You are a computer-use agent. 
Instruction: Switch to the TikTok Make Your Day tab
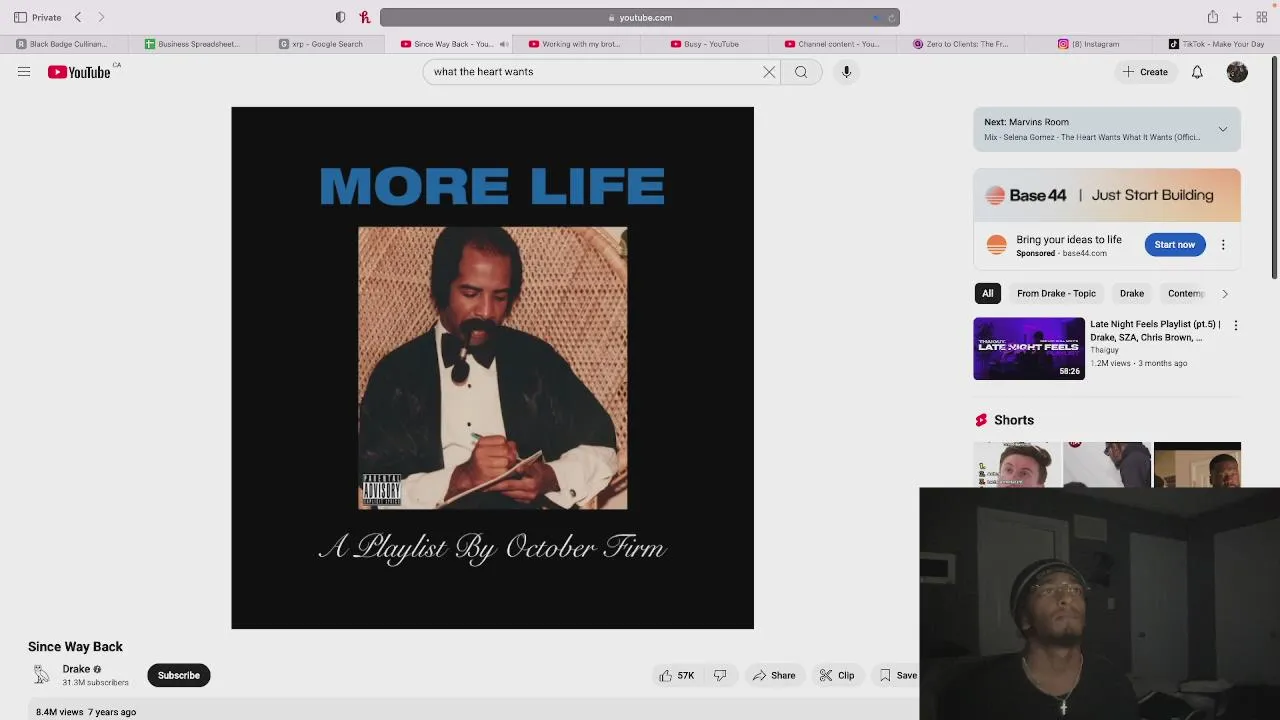tap(1217, 44)
